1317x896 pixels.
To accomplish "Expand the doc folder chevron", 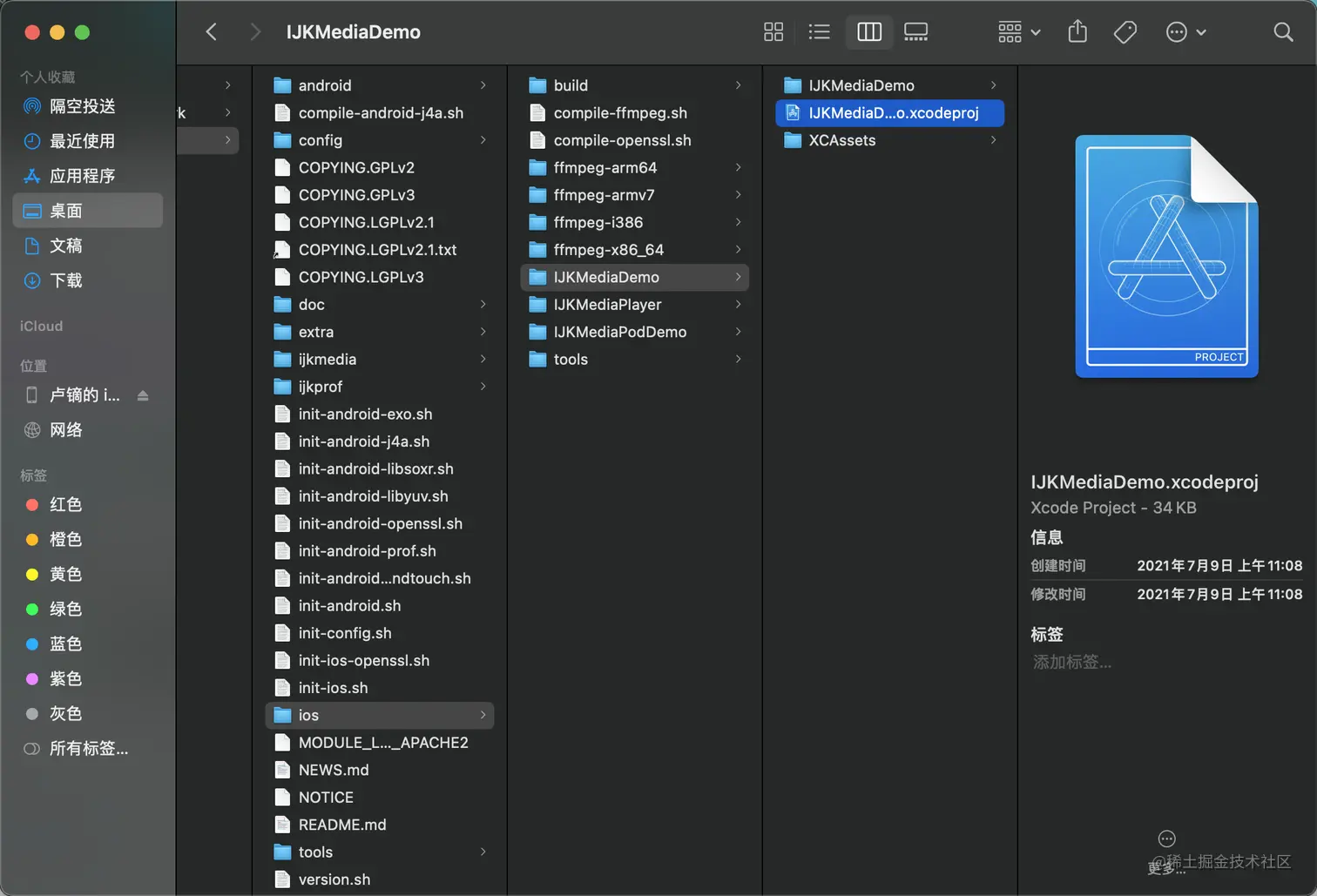I will coord(483,305).
